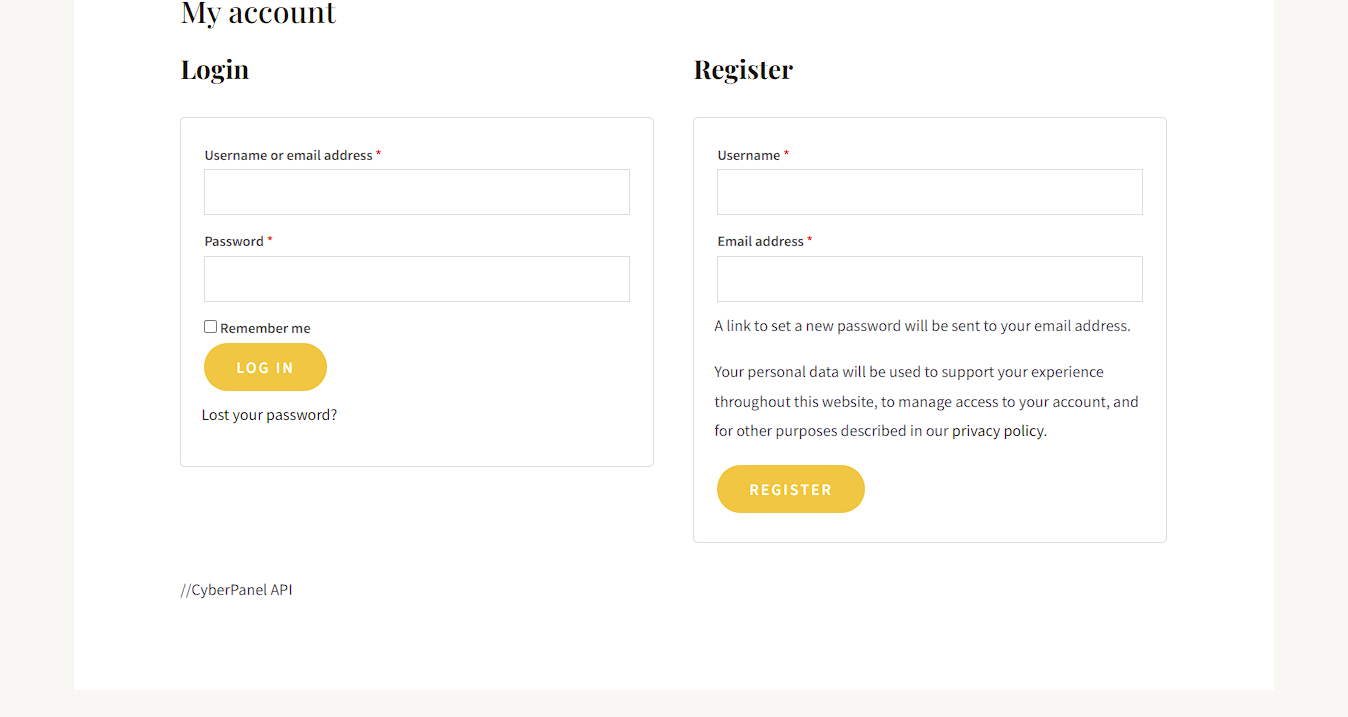Viewport: 1348px width, 717px height.
Task: Open the privacy policy link
Action: point(997,431)
